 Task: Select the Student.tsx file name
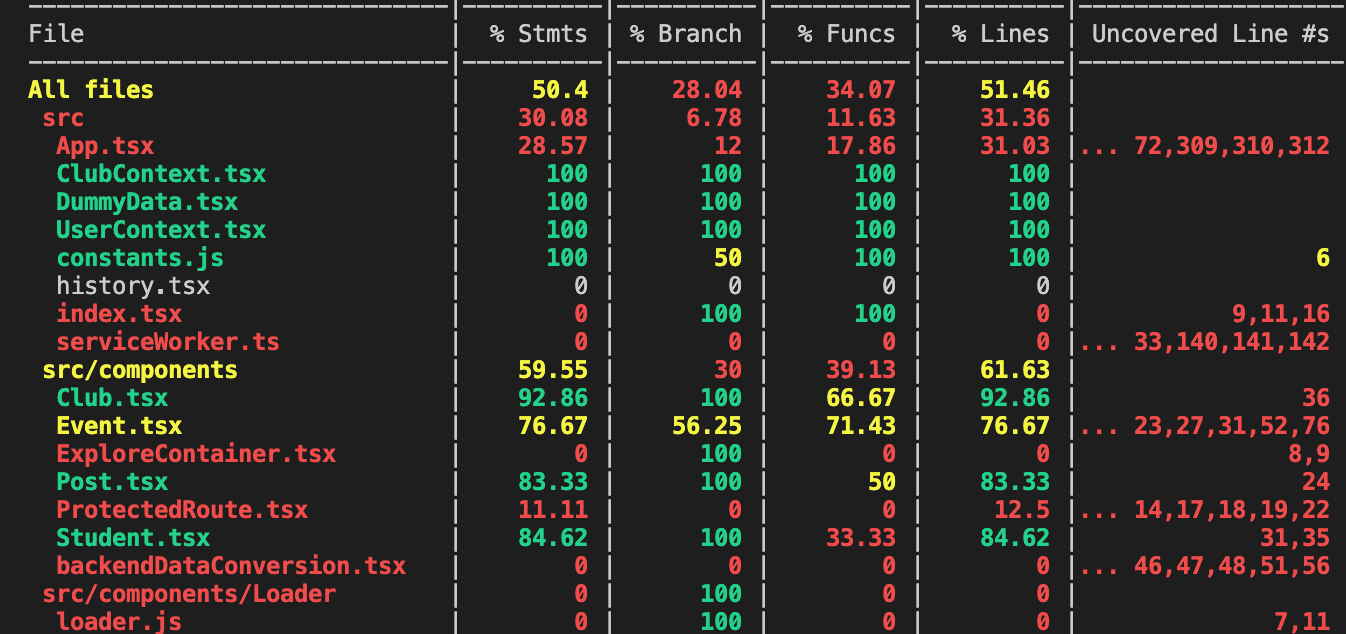pyautogui.click(x=133, y=538)
